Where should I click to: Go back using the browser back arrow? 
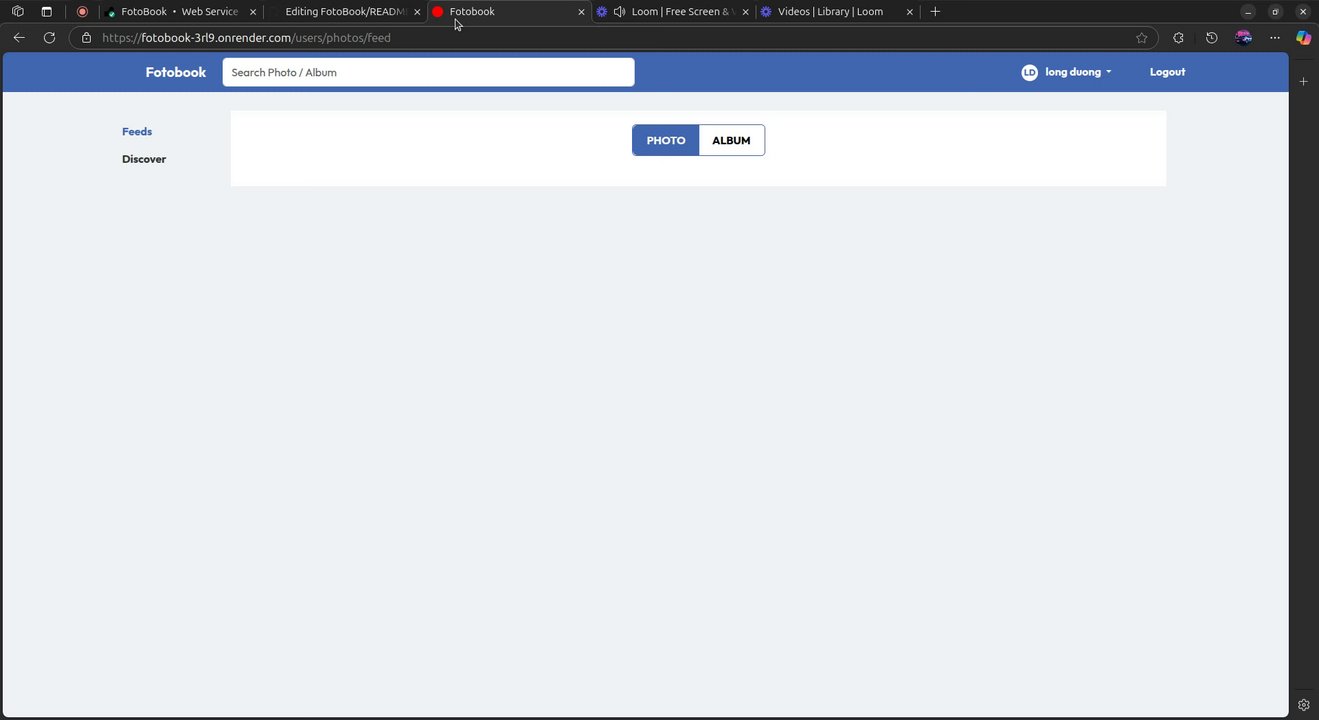19,38
